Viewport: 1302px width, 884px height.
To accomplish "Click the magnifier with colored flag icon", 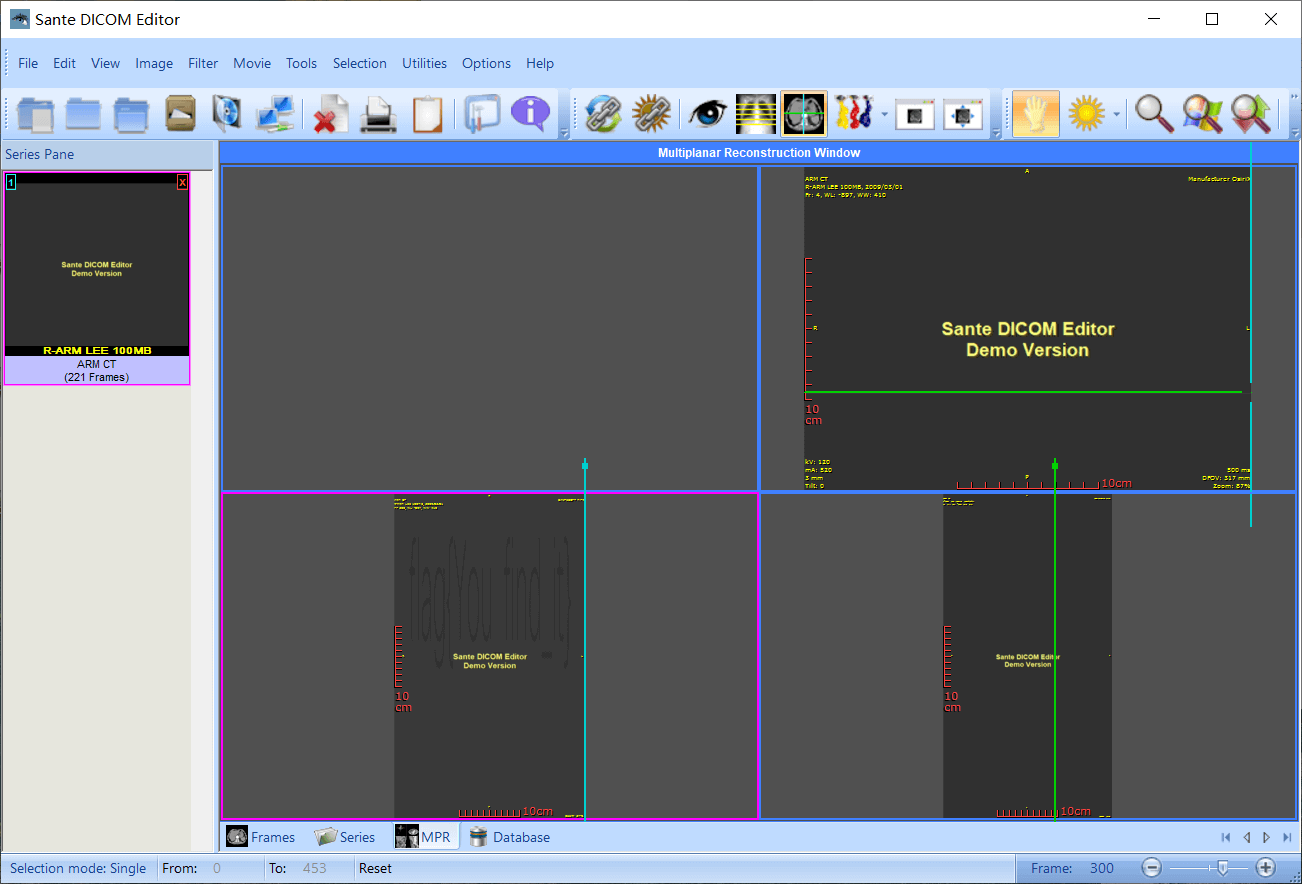I will pyautogui.click(x=1202, y=114).
